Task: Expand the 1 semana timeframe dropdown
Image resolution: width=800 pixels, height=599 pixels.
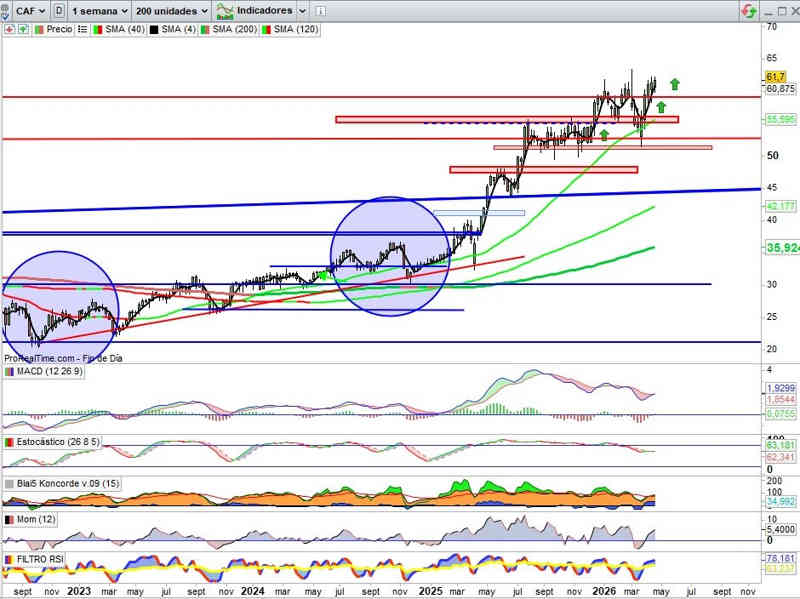Action: [x=100, y=10]
